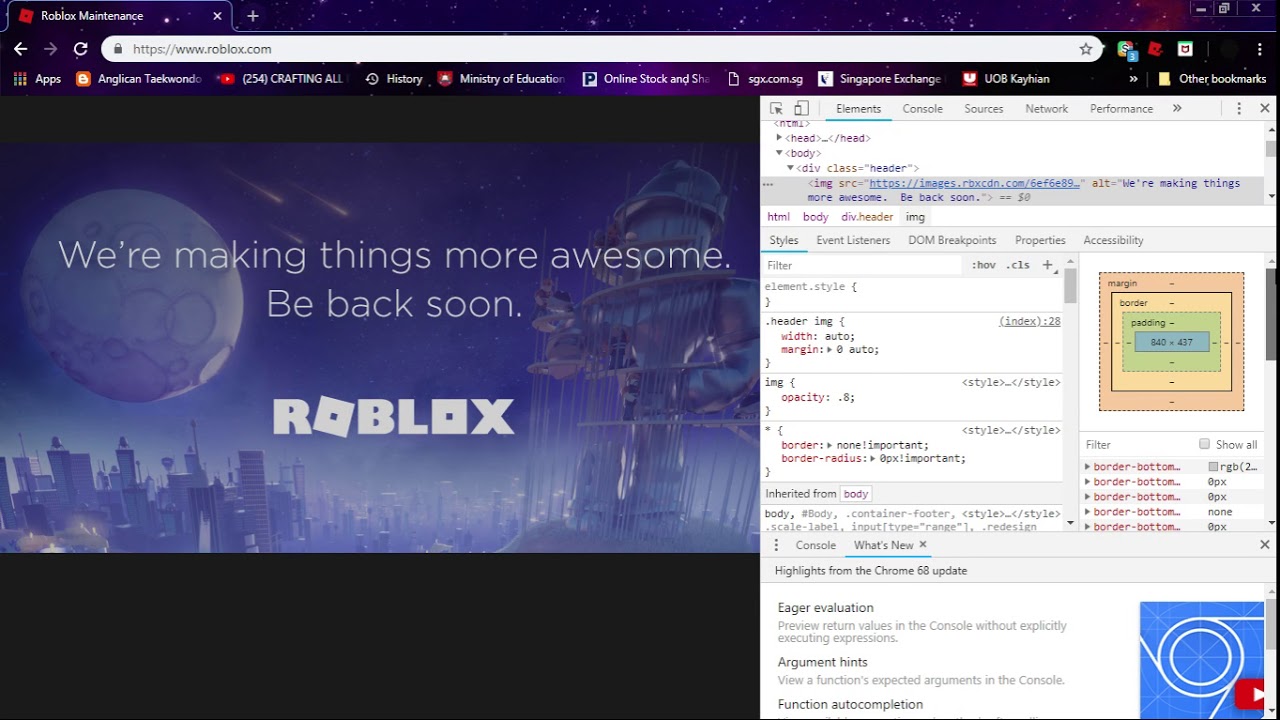This screenshot has width=1280, height=720.
Task: Click the computed styles Filter field
Action: click(1138, 444)
